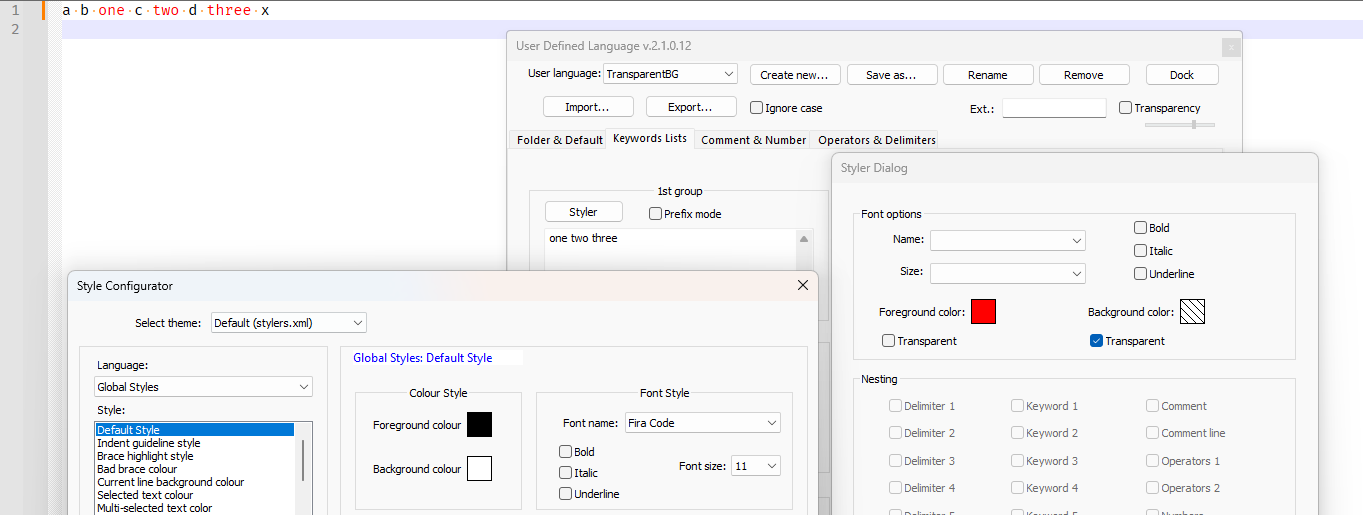Click the keywords box scroll up arrow
This screenshot has height=515, width=1363.
[x=803, y=239]
